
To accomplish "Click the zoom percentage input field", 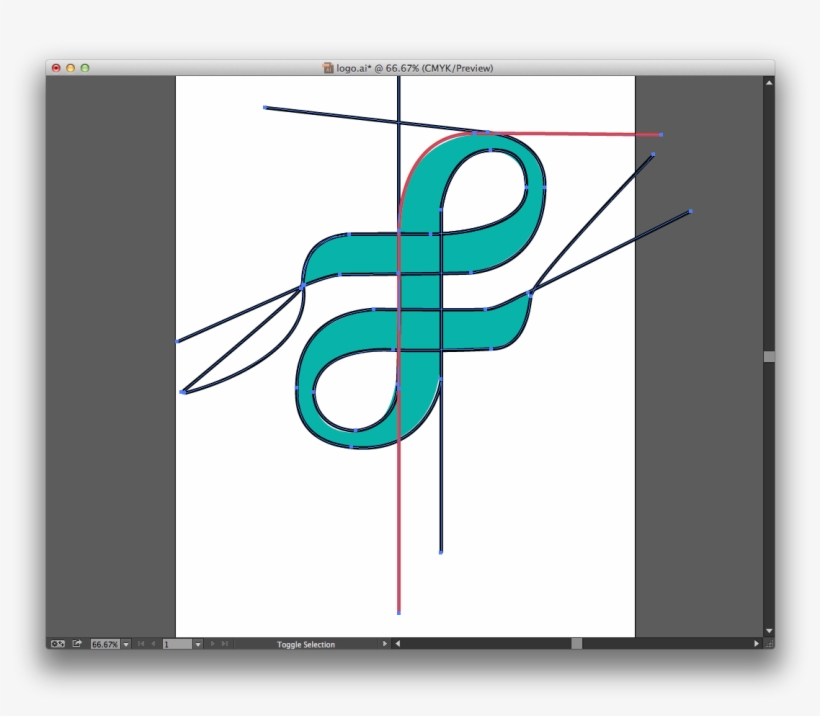I will (105, 643).
